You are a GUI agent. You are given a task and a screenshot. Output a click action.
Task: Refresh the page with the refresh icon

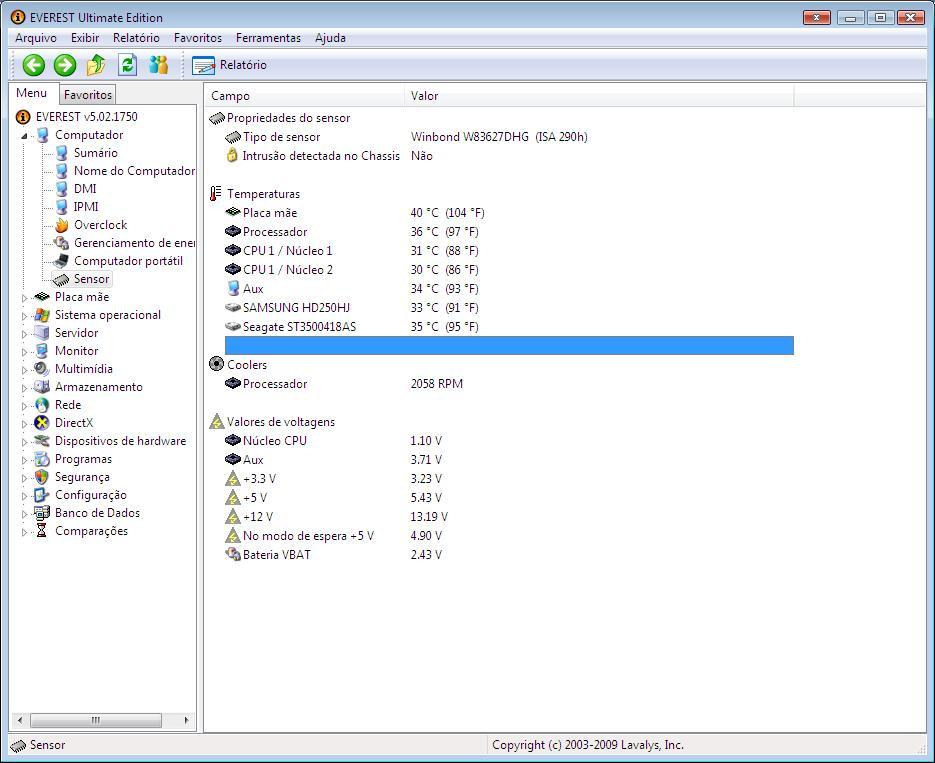pos(128,65)
